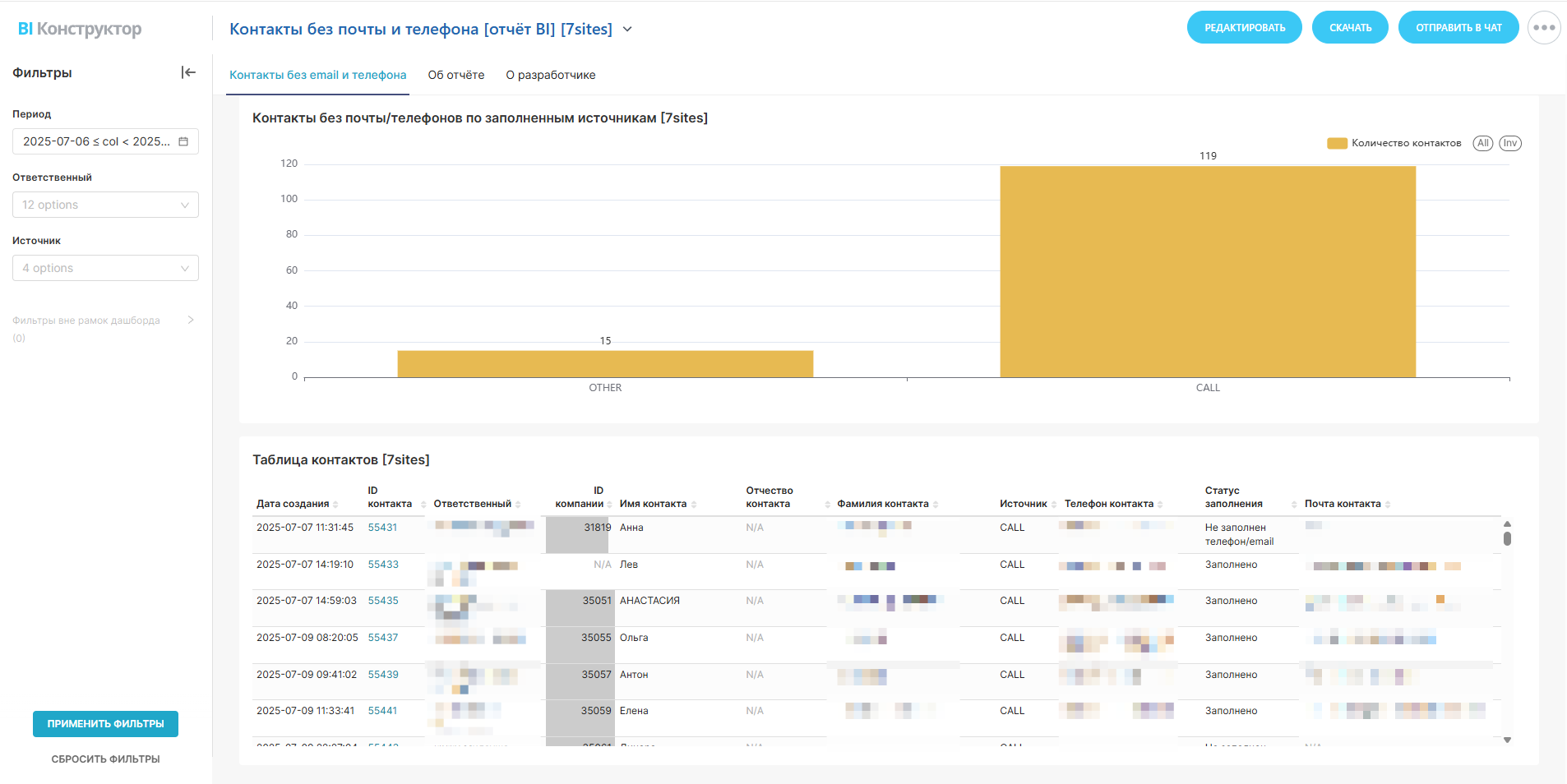The height and width of the screenshot is (784, 1567).
Task: Click sort icon beside Источник column header
Action: point(1054,505)
